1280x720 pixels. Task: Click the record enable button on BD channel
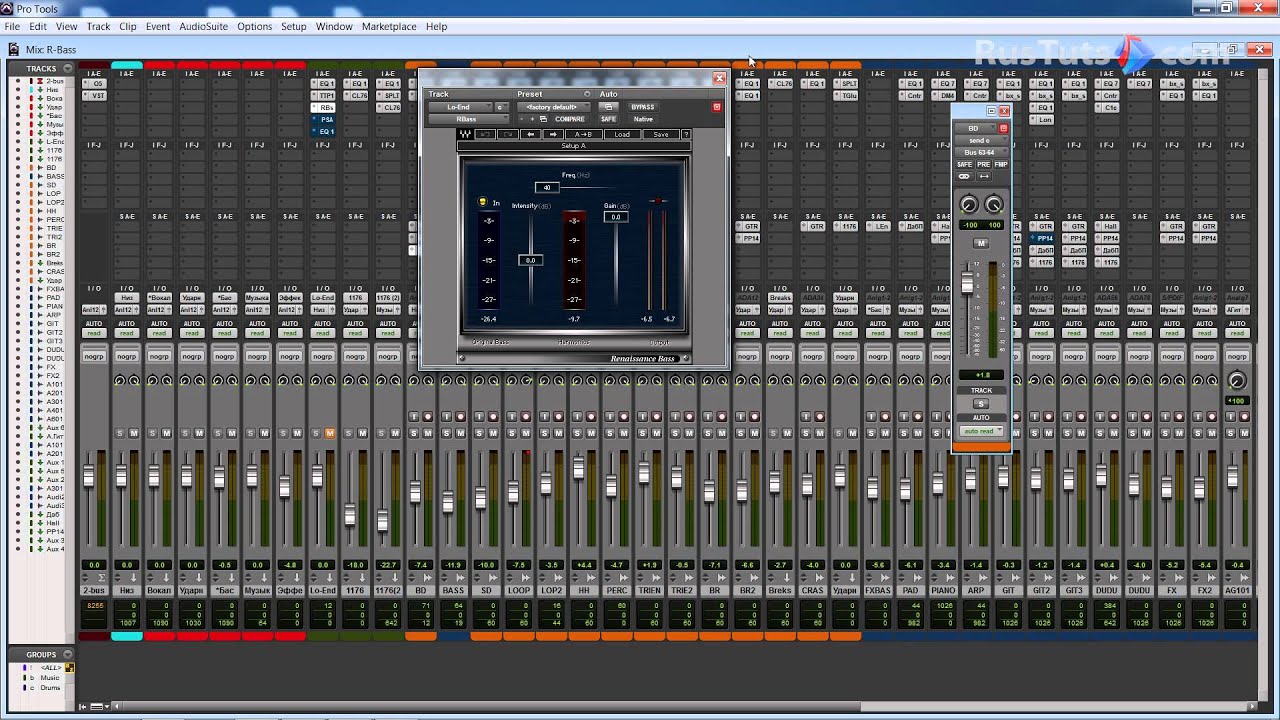(x=428, y=416)
